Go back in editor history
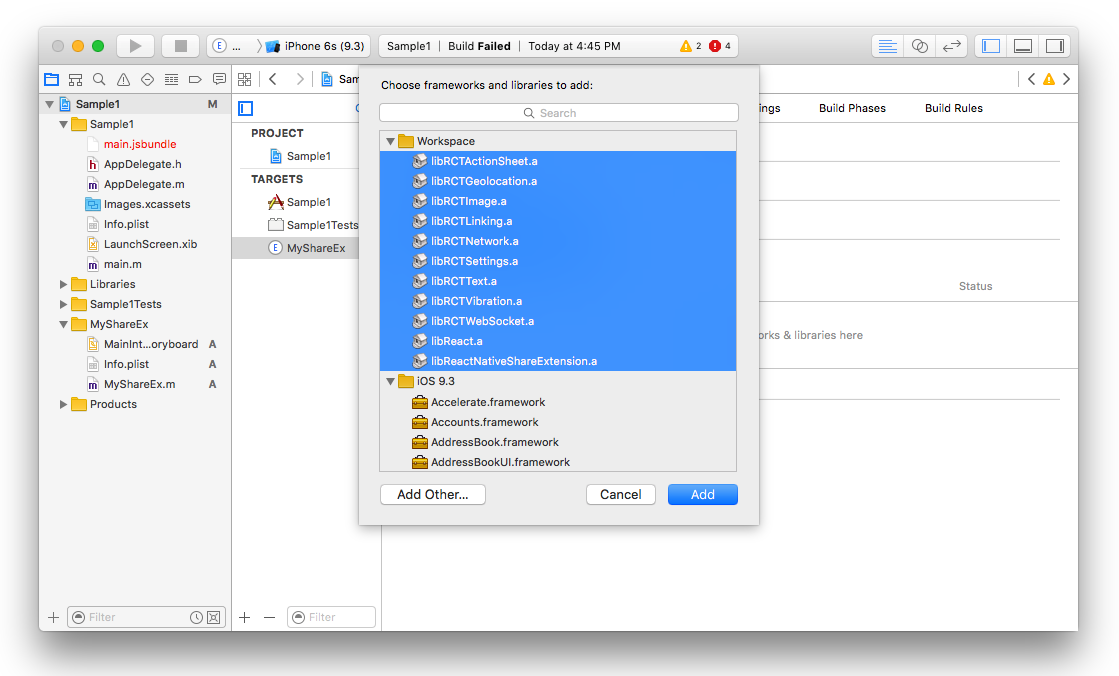This screenshot has width=1119, height=676. pos(273,79)
